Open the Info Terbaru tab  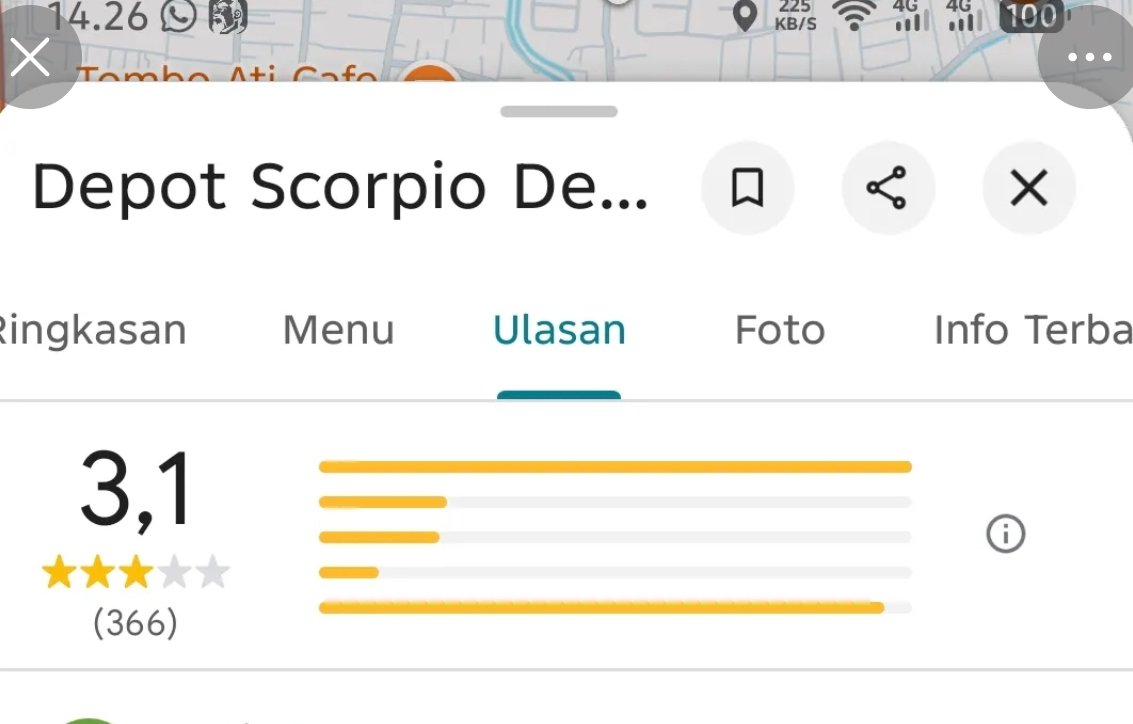pyautogui.click(x=1033, y=330)
